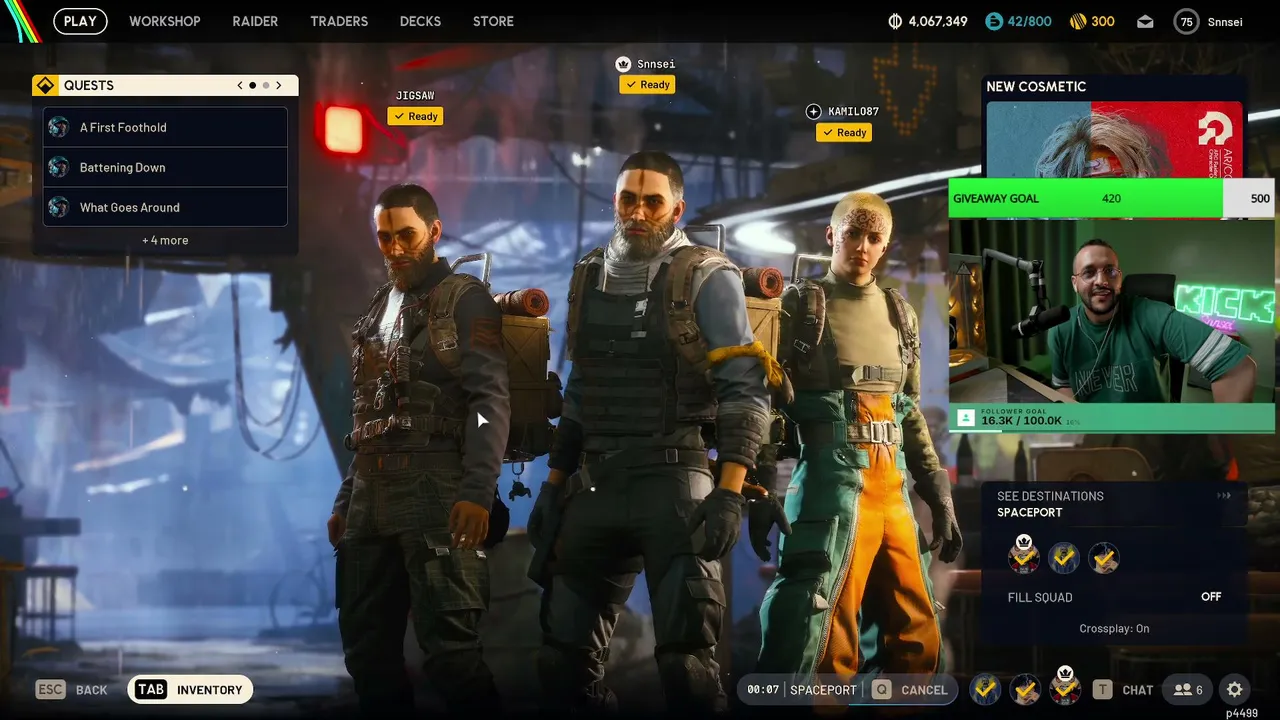Screen dimensions: 1280x720
Task: Open the T Chat button
Action: [1123, 690]
